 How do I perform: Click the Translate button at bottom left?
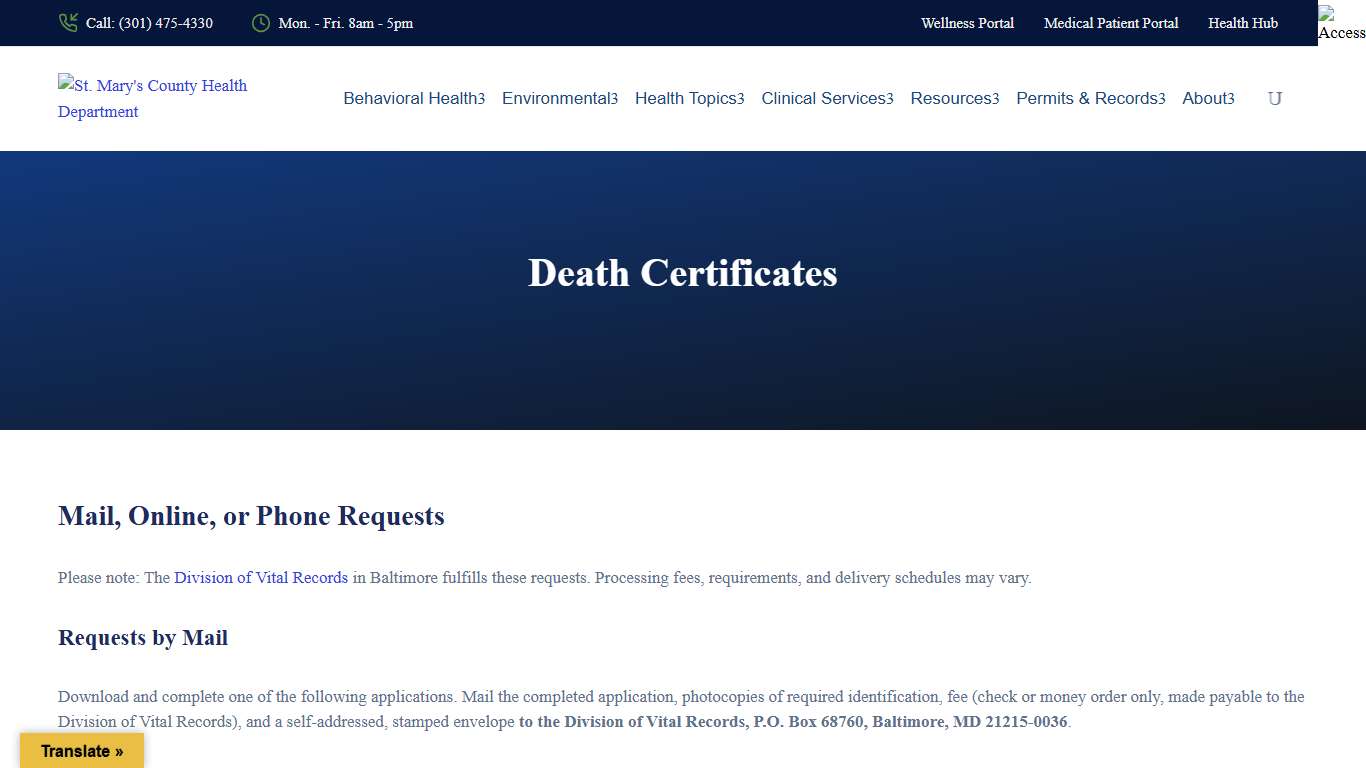(x=80, y=751)
